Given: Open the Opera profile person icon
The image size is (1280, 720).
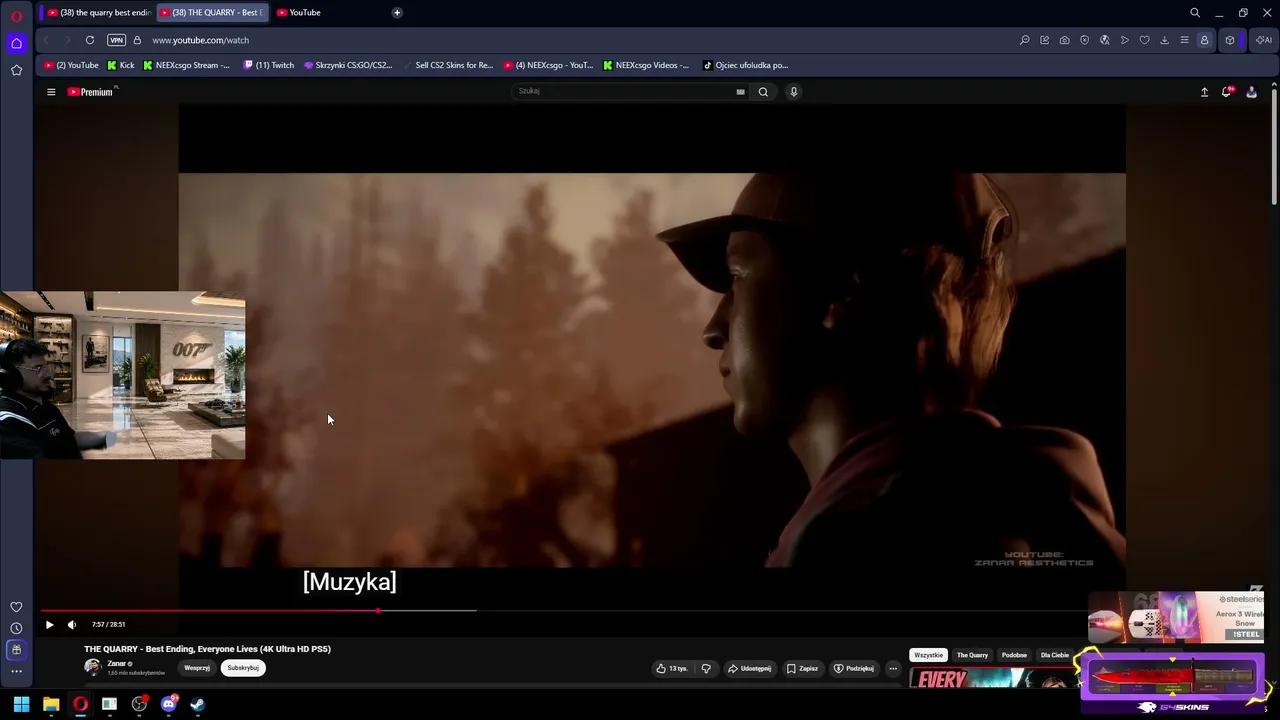Looking at the screenshot, I should tap(1204, 40).
